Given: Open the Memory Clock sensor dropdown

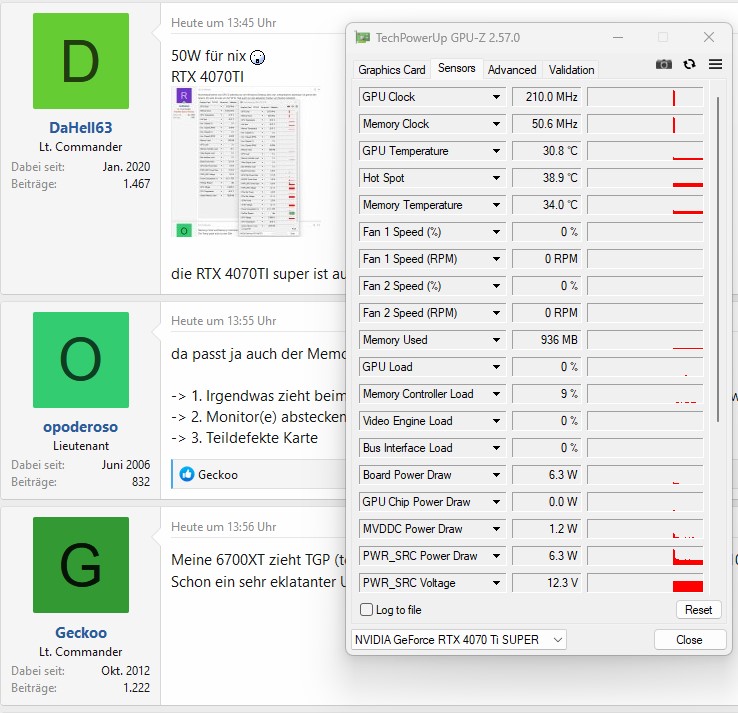Looking at the screenshot, I should (x=496, y=124).
